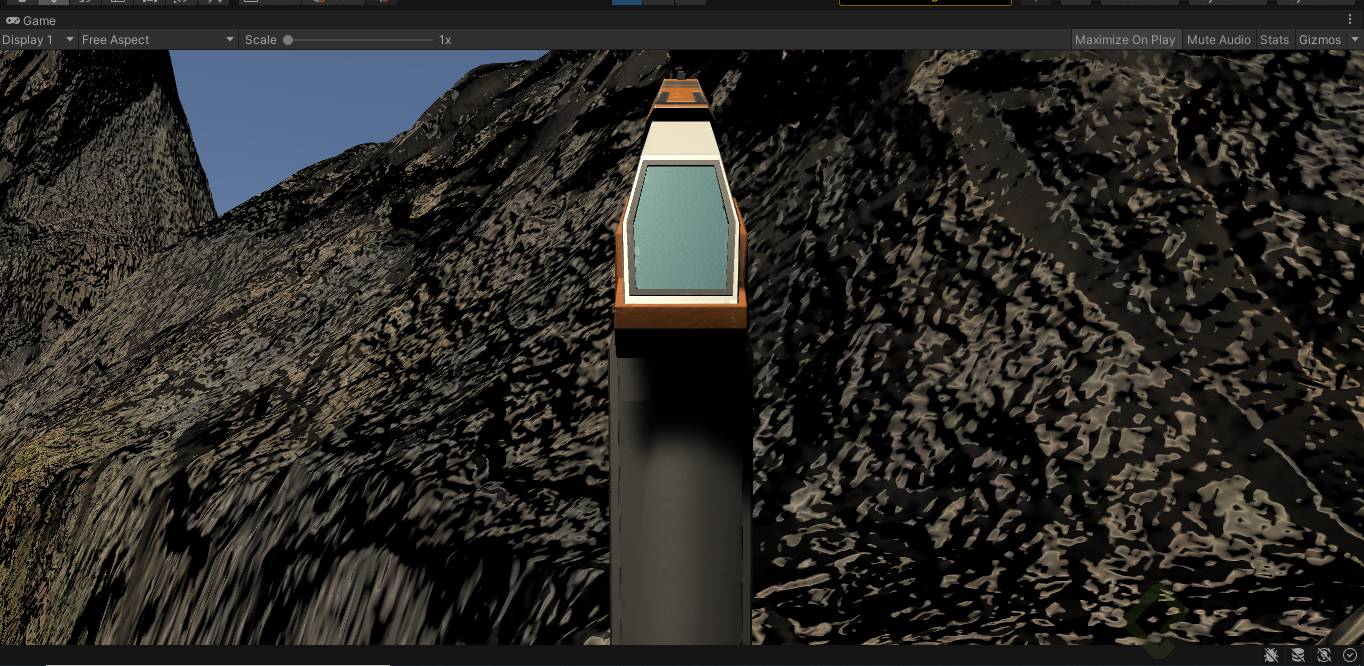
Task: Click the debug mode bug icon in status bar
Action: pyautogui.click(x=1271, y=655)
